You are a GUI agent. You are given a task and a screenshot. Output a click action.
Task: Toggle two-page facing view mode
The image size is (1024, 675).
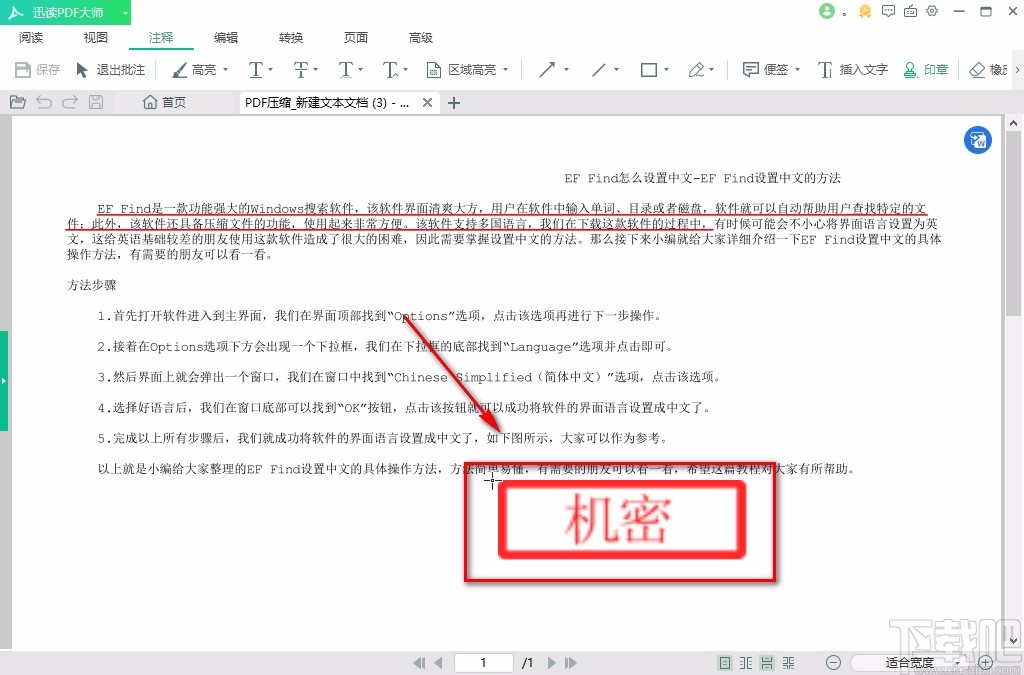(x=745, y=662)
